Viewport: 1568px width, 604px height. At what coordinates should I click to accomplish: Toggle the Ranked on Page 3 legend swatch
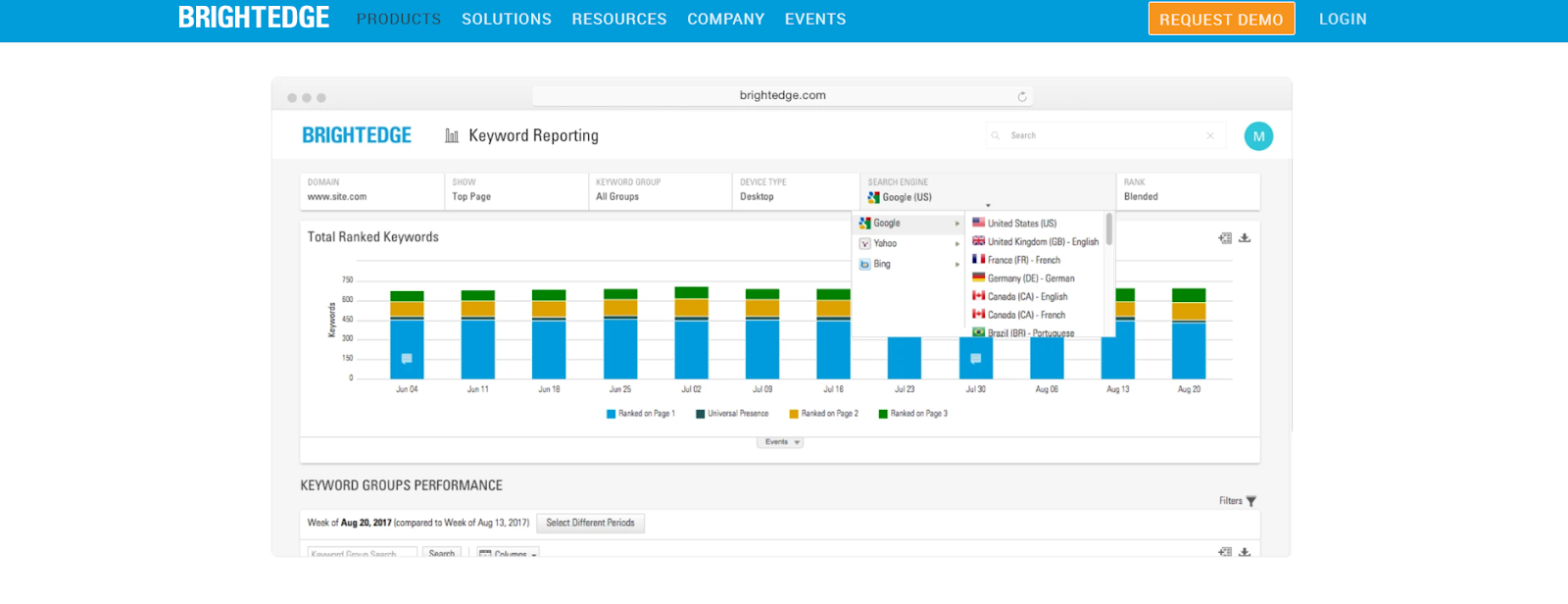click(x=883, y=414)
